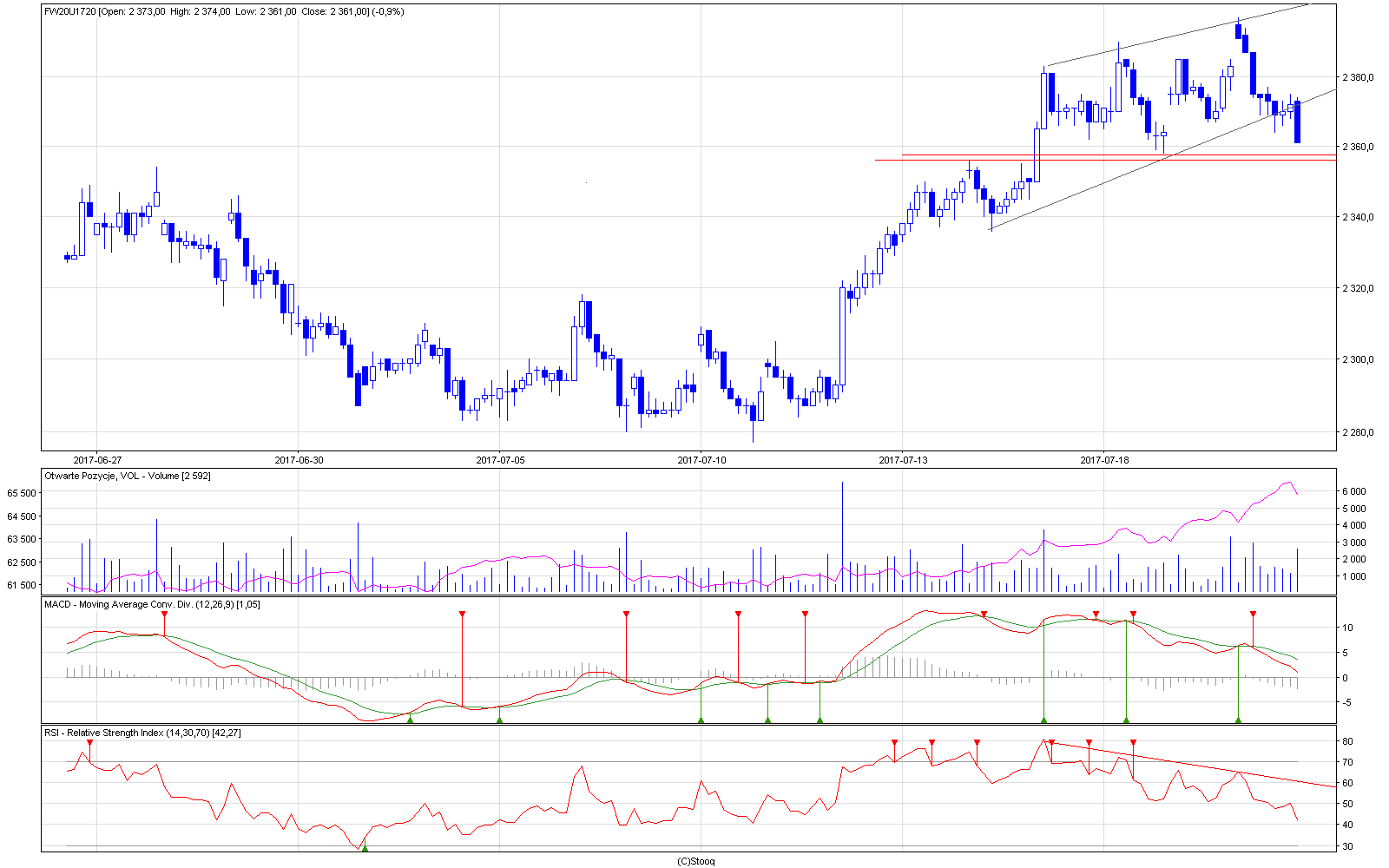Click the 65 500 open interest axis label
Image resolution: width=1389 pixels, height=868 pixels.
(22, 493)
